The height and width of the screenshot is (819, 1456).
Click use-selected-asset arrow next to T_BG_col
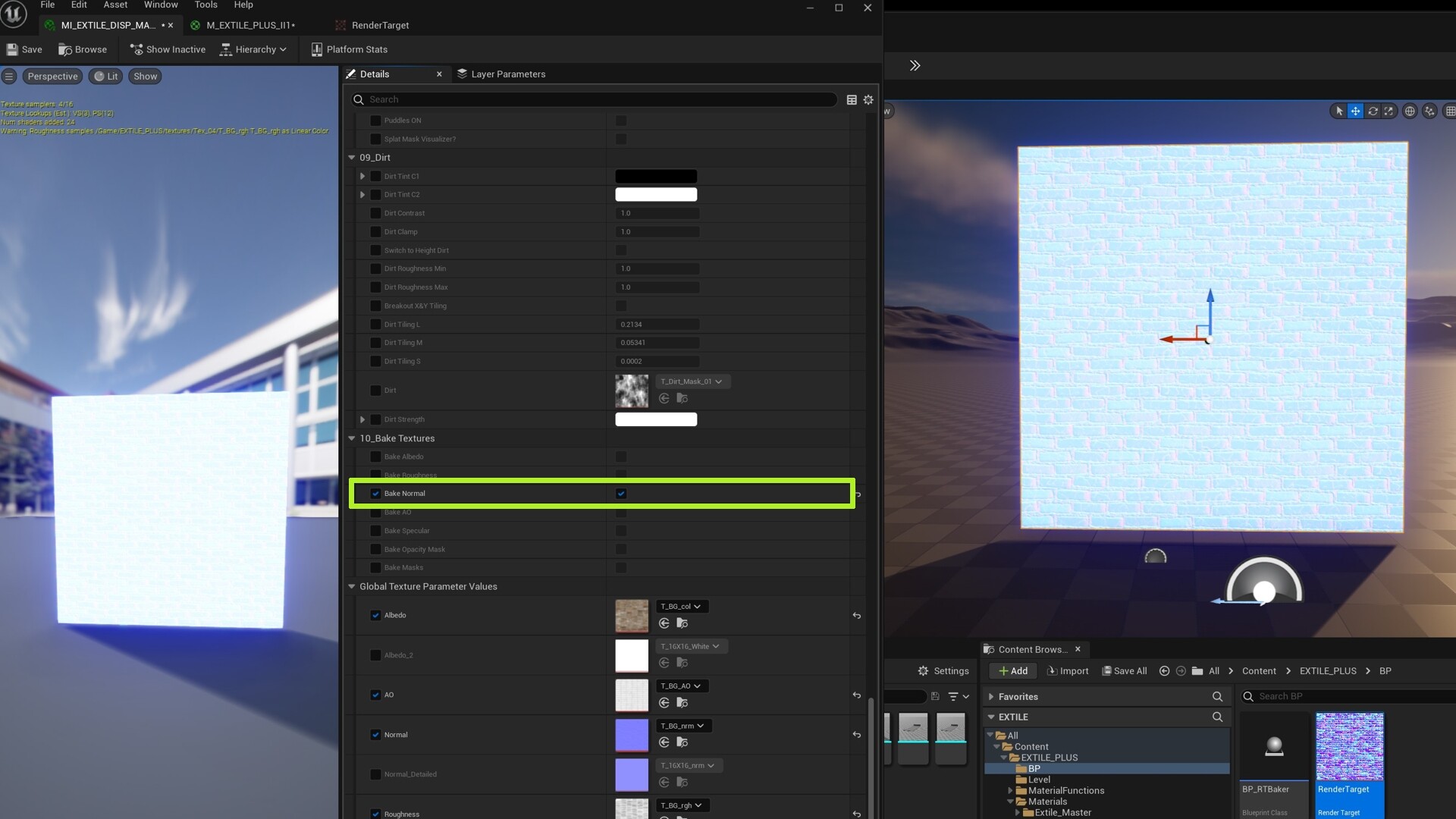[665, 623]
